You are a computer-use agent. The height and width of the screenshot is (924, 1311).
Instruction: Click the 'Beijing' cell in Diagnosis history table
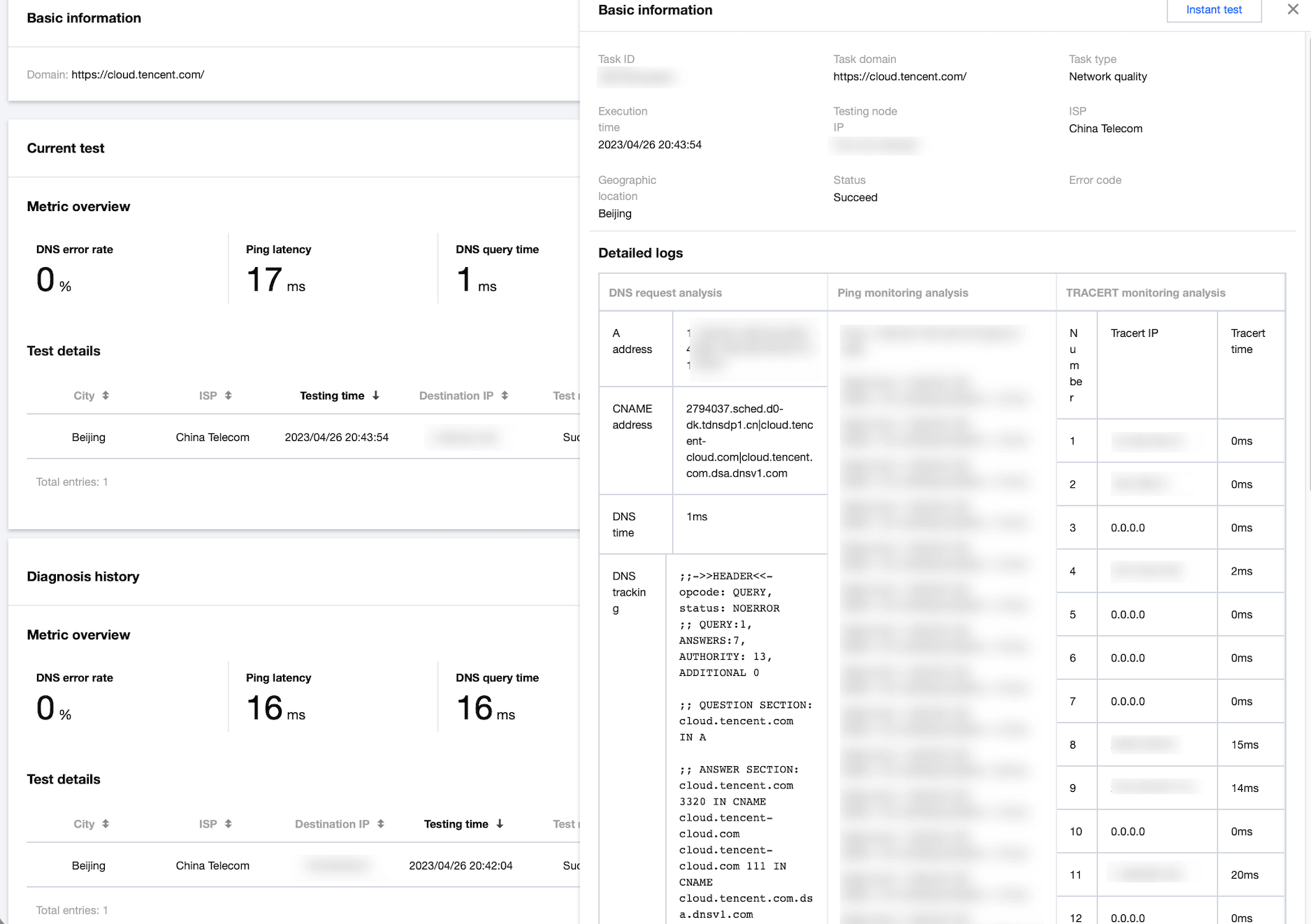click(89, 866)
